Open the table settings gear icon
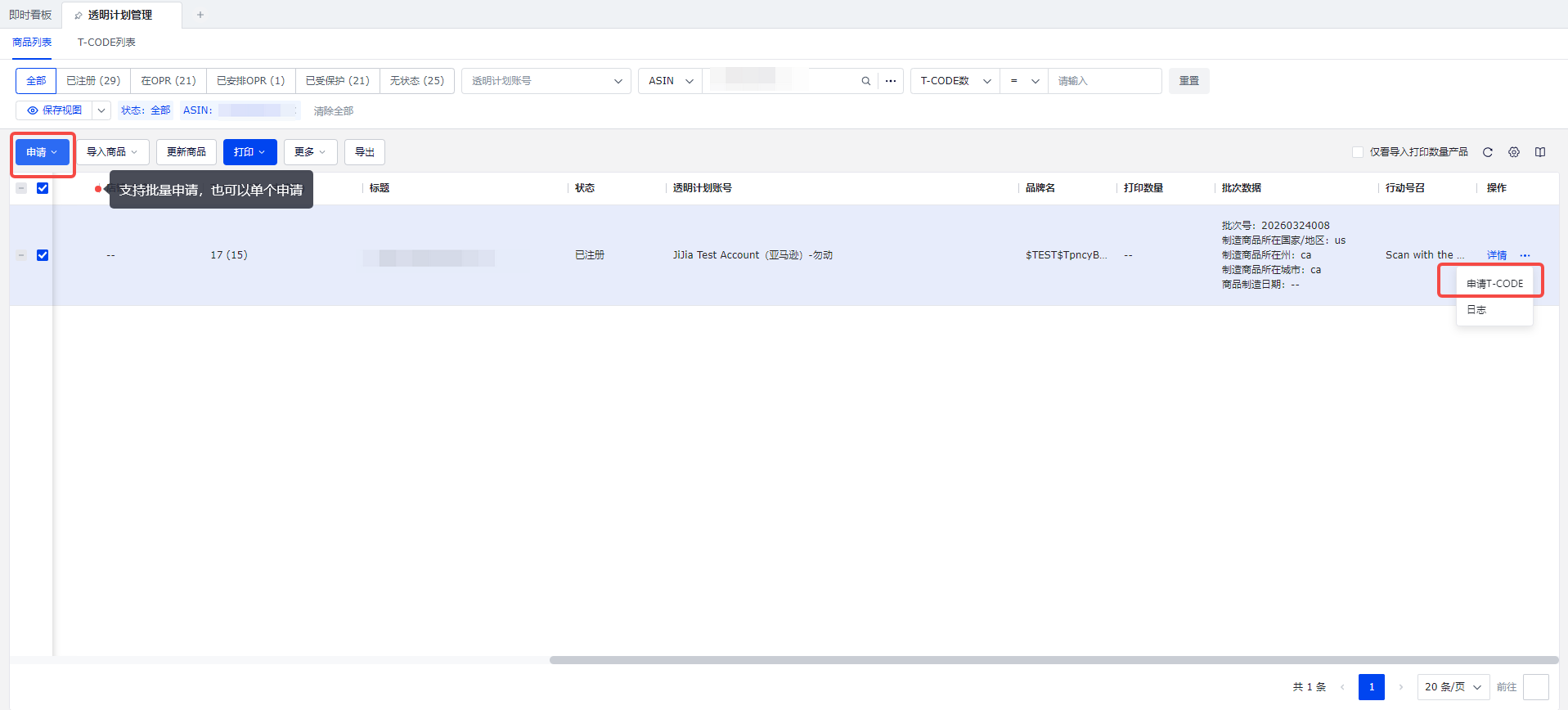The image size is (1568, 710). (1514, 152)
